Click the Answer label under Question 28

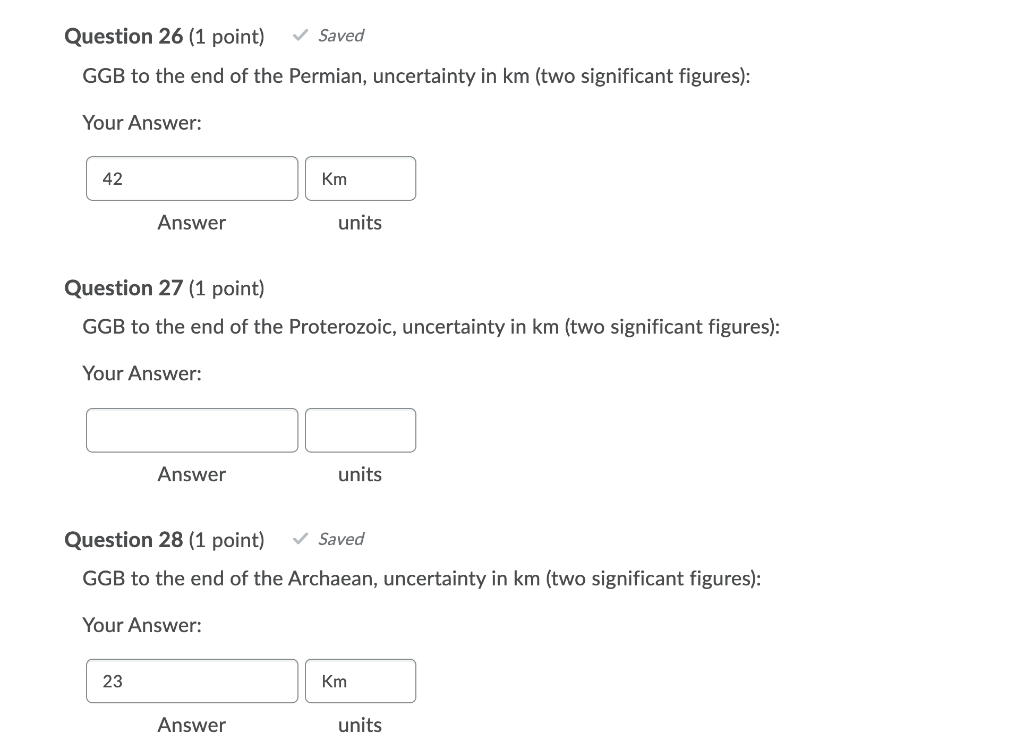191,725
